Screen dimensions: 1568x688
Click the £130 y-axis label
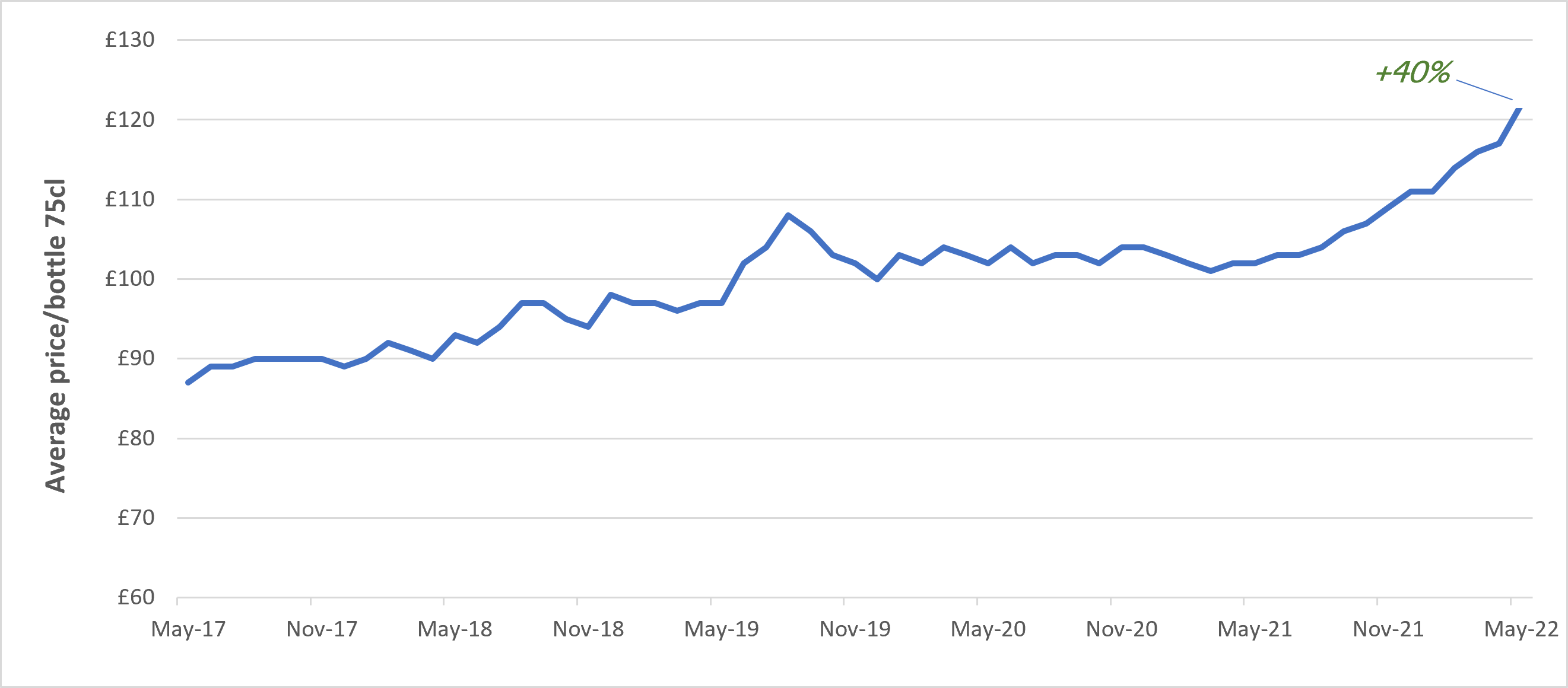tap(129, 40)
